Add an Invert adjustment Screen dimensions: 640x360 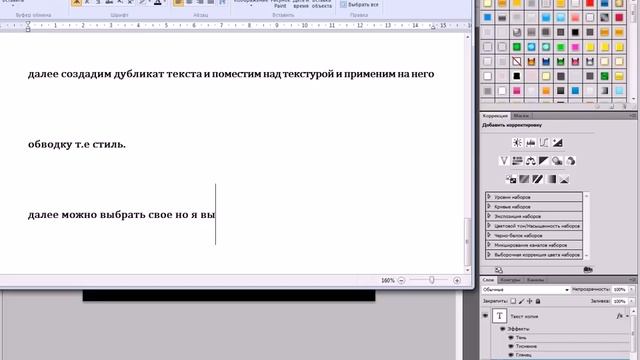pos(511,179)
